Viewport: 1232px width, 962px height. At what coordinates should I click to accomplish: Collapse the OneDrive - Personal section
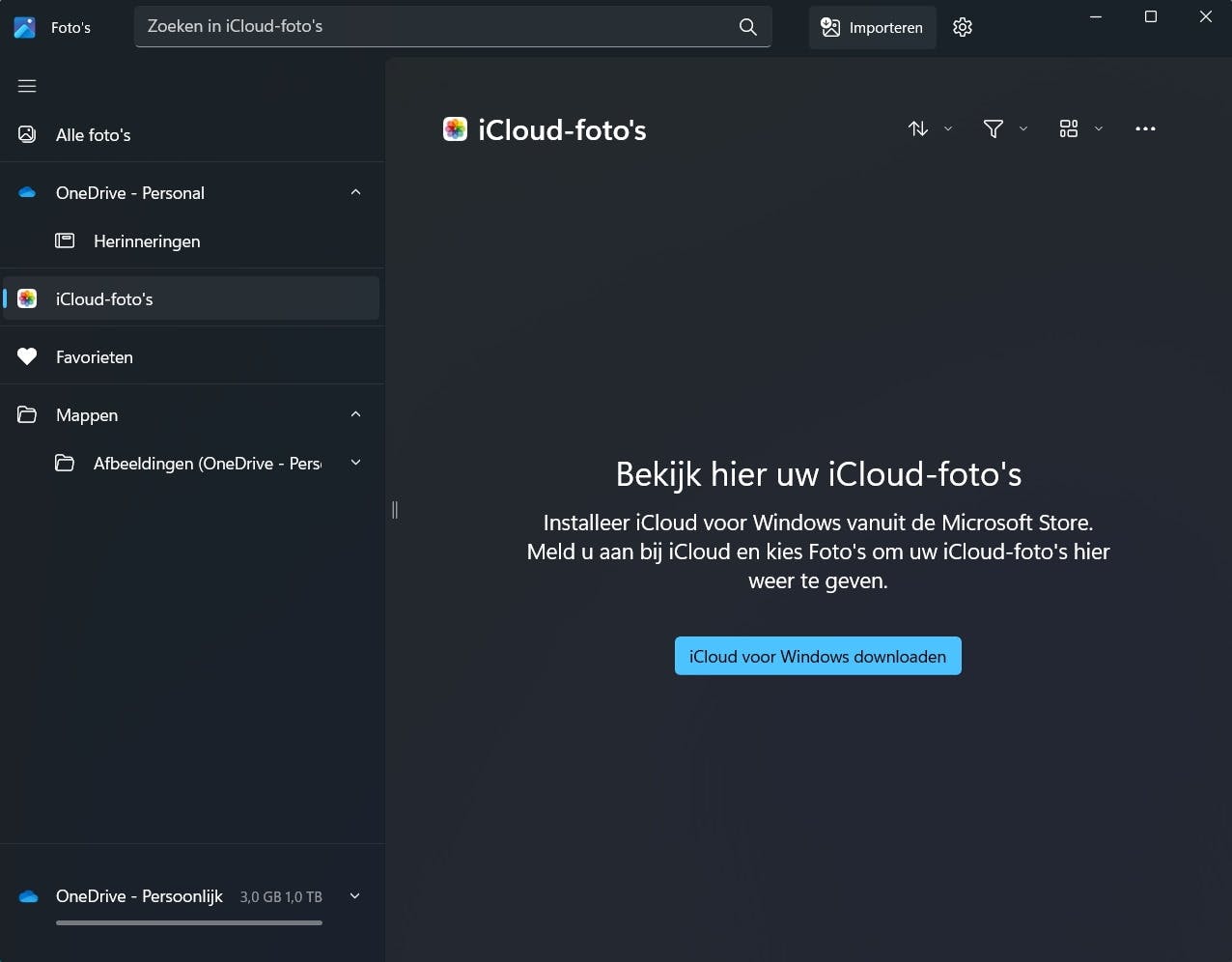(x=355, y=192)
